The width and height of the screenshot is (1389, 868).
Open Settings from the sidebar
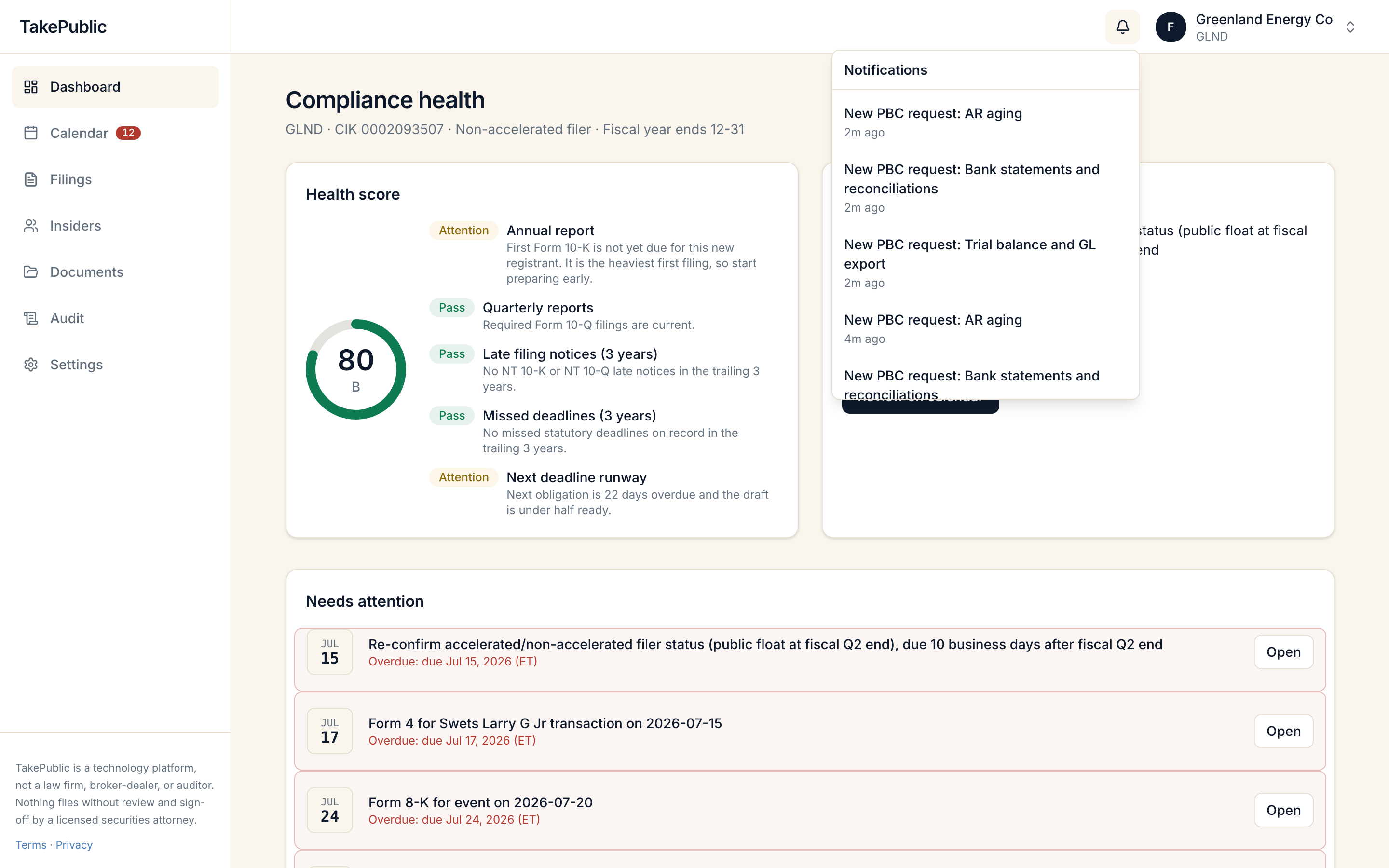tap(115, 365)
